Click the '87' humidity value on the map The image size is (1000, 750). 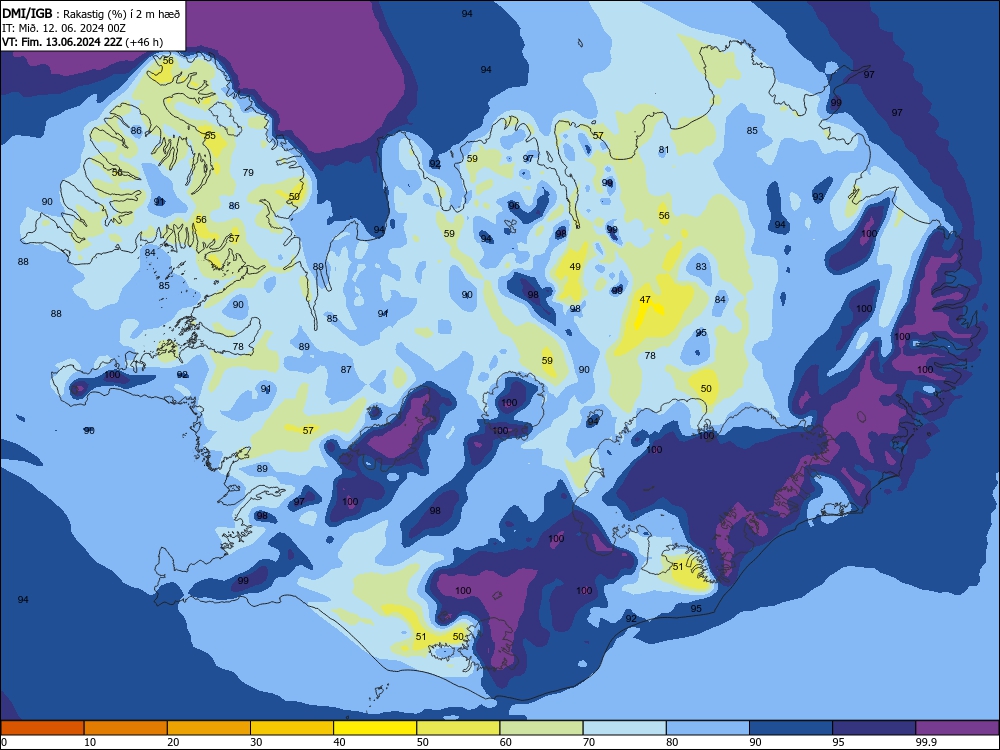346,370
